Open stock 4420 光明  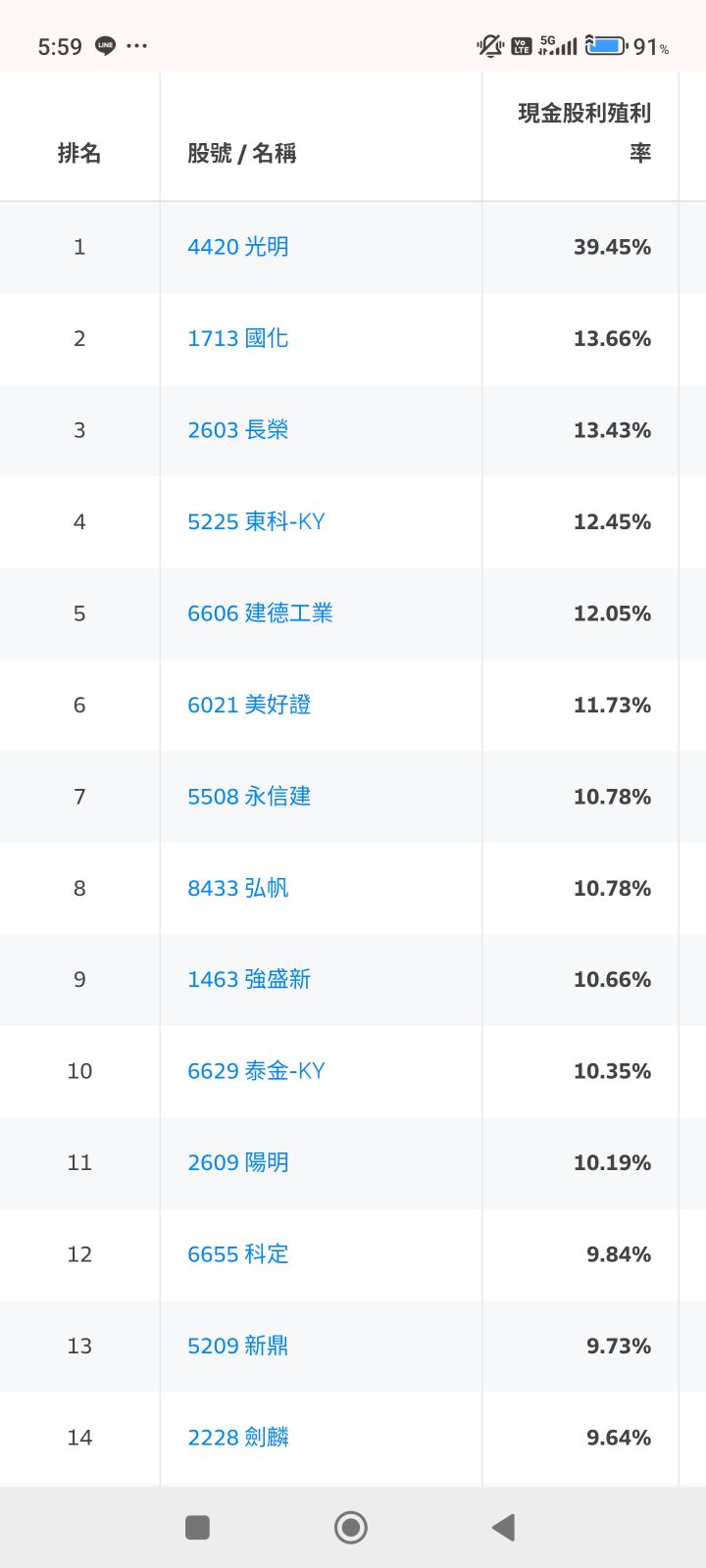click(x=238, y=247)
